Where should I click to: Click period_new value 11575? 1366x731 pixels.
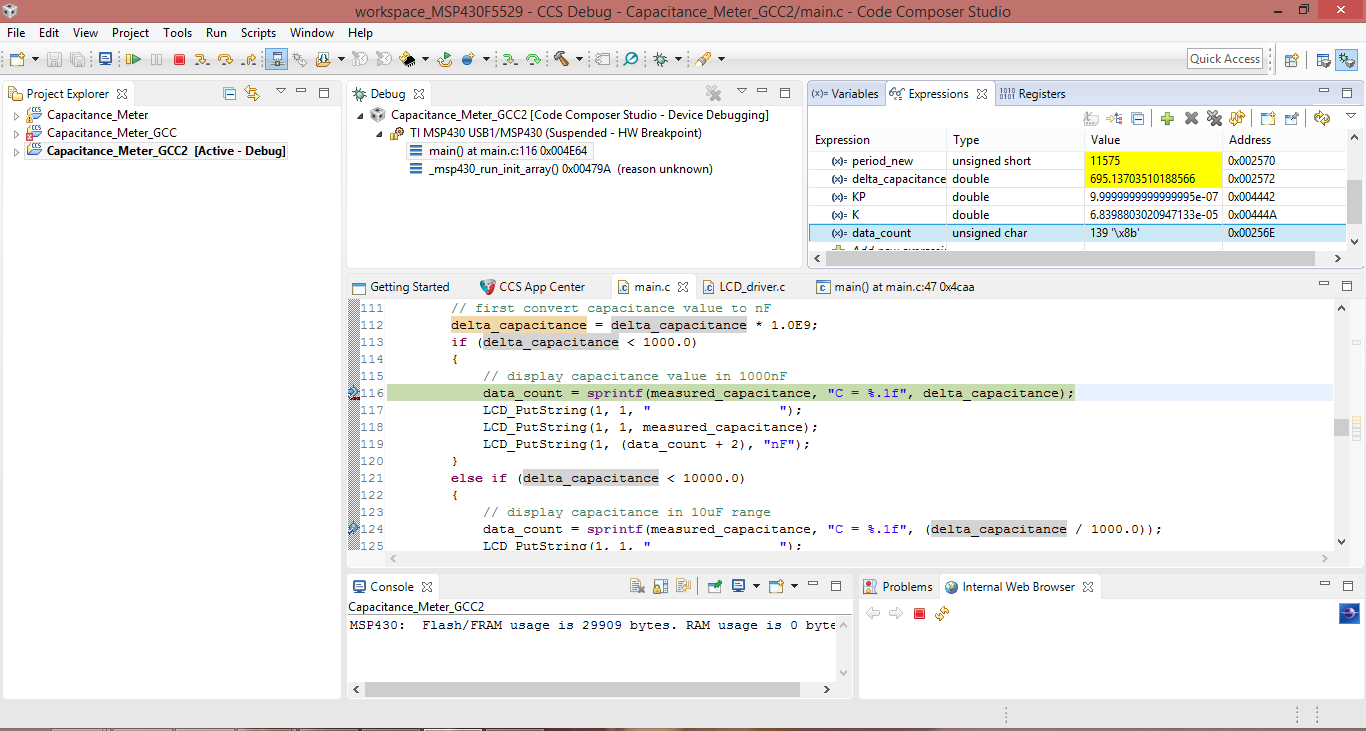pos(1153,161)
